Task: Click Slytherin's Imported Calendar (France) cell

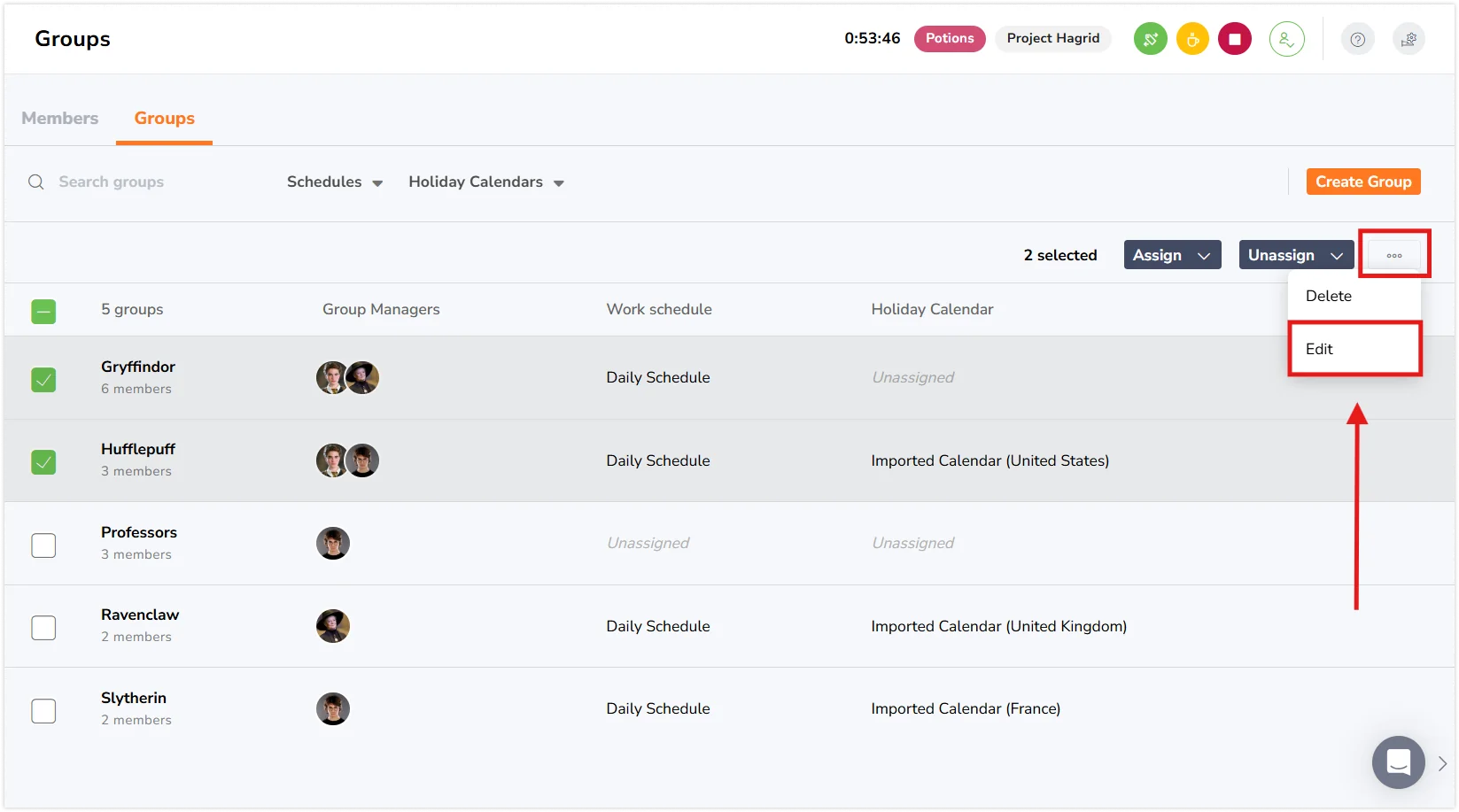Action: (x=966, y=708)
